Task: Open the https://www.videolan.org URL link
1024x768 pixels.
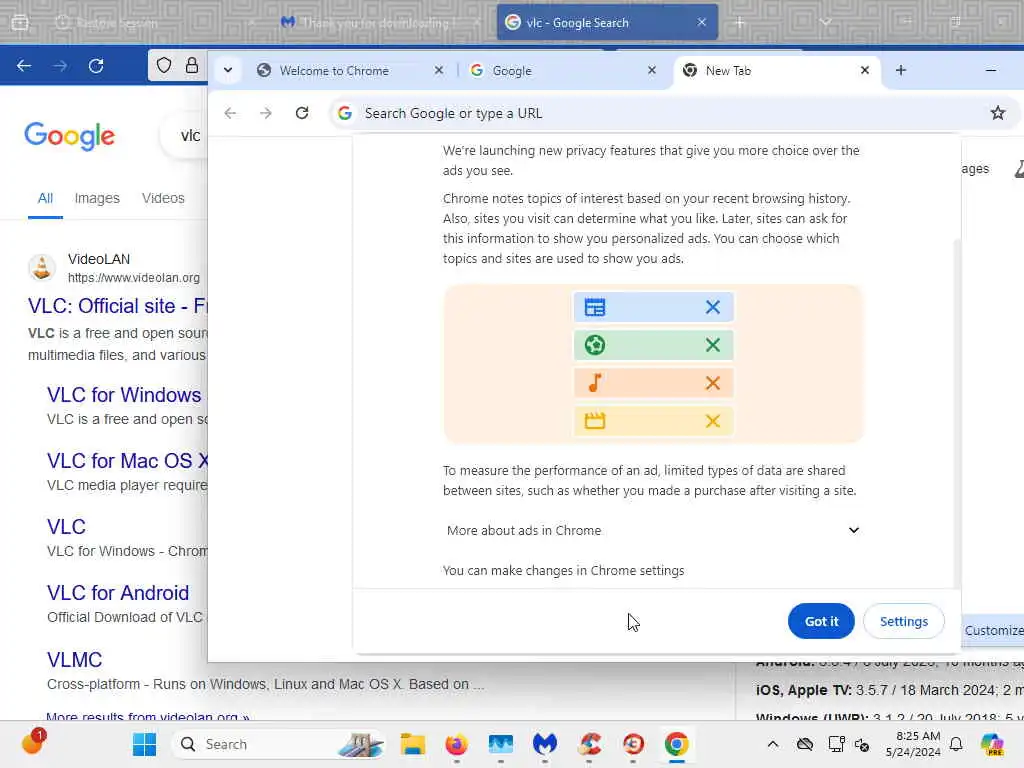Action: click(134, 278)
